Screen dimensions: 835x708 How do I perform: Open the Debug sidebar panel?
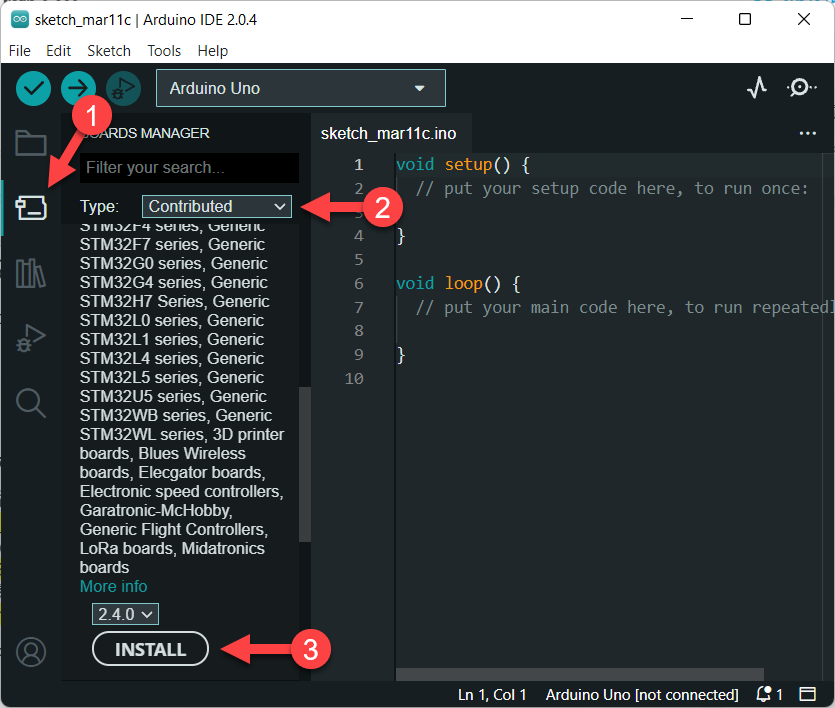pyautogui.click(x=31, y=338)
